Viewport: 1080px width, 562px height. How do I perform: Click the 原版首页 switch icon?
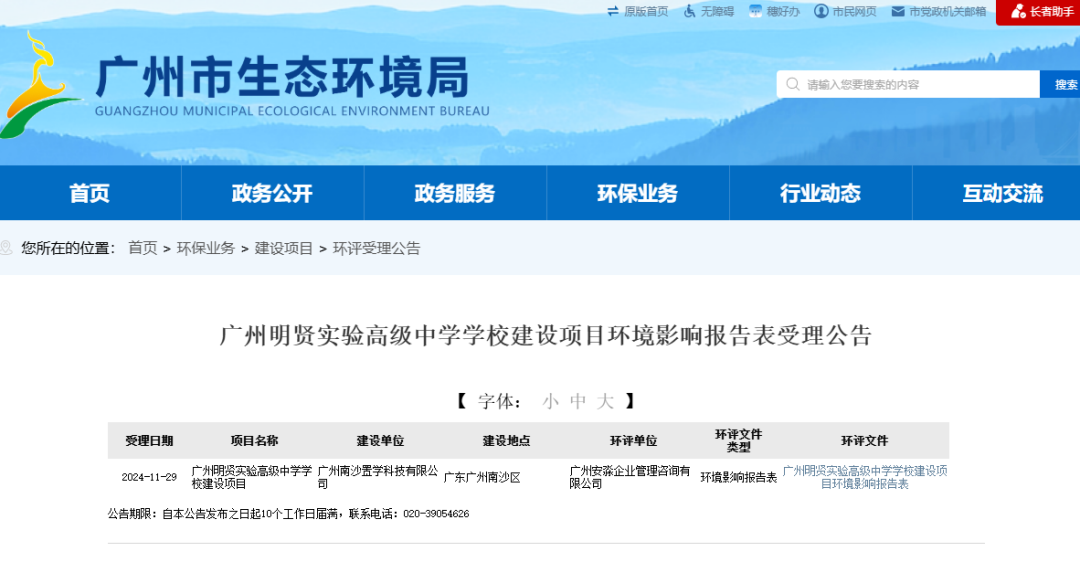click(x=613, y=11)
